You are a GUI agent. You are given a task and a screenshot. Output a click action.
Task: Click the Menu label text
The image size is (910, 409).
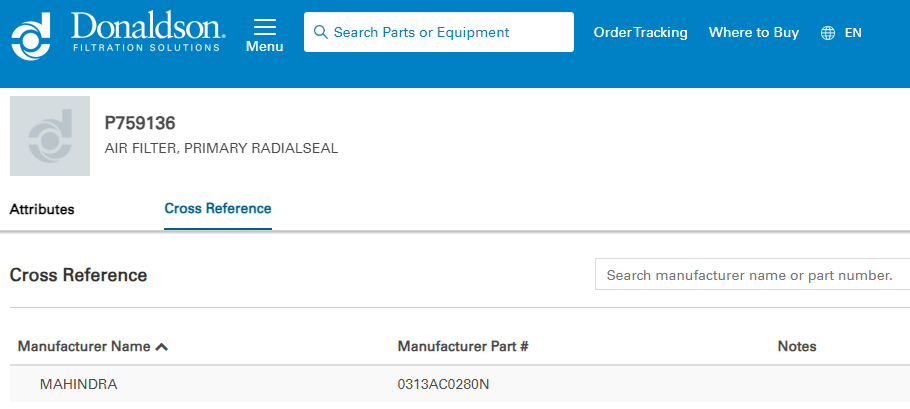264,46
